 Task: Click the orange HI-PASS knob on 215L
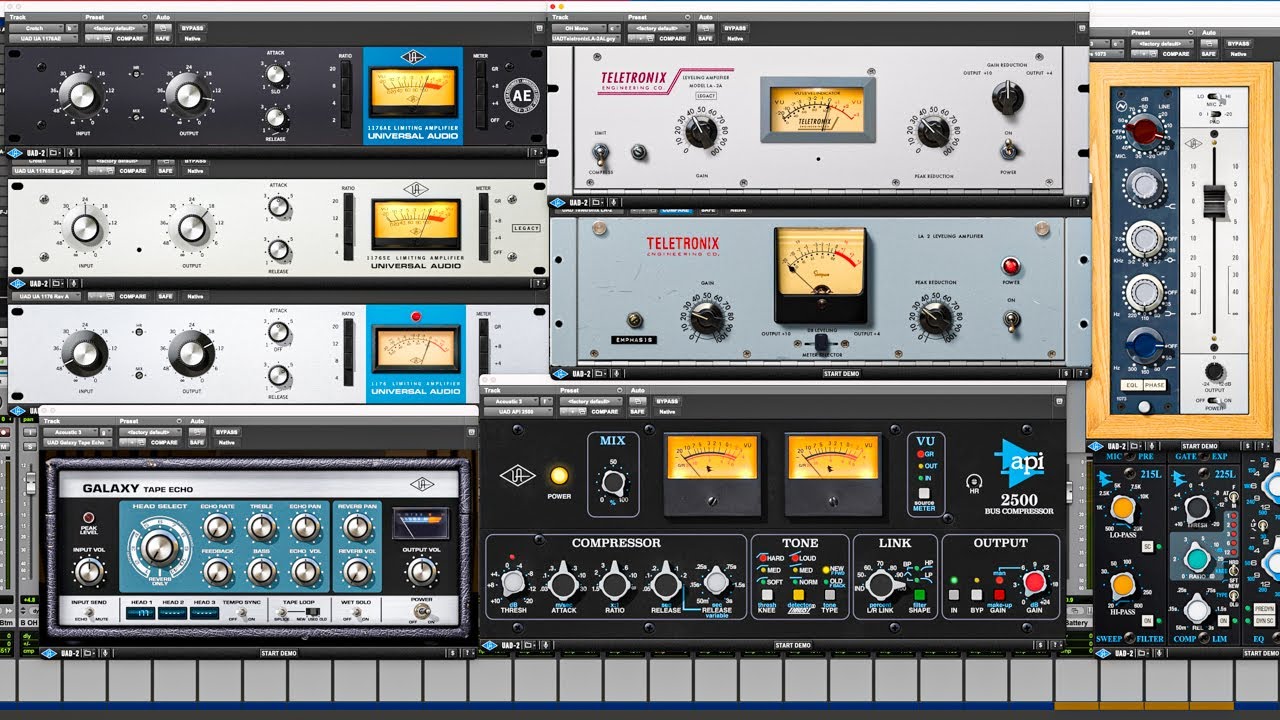click(1123, 585)
